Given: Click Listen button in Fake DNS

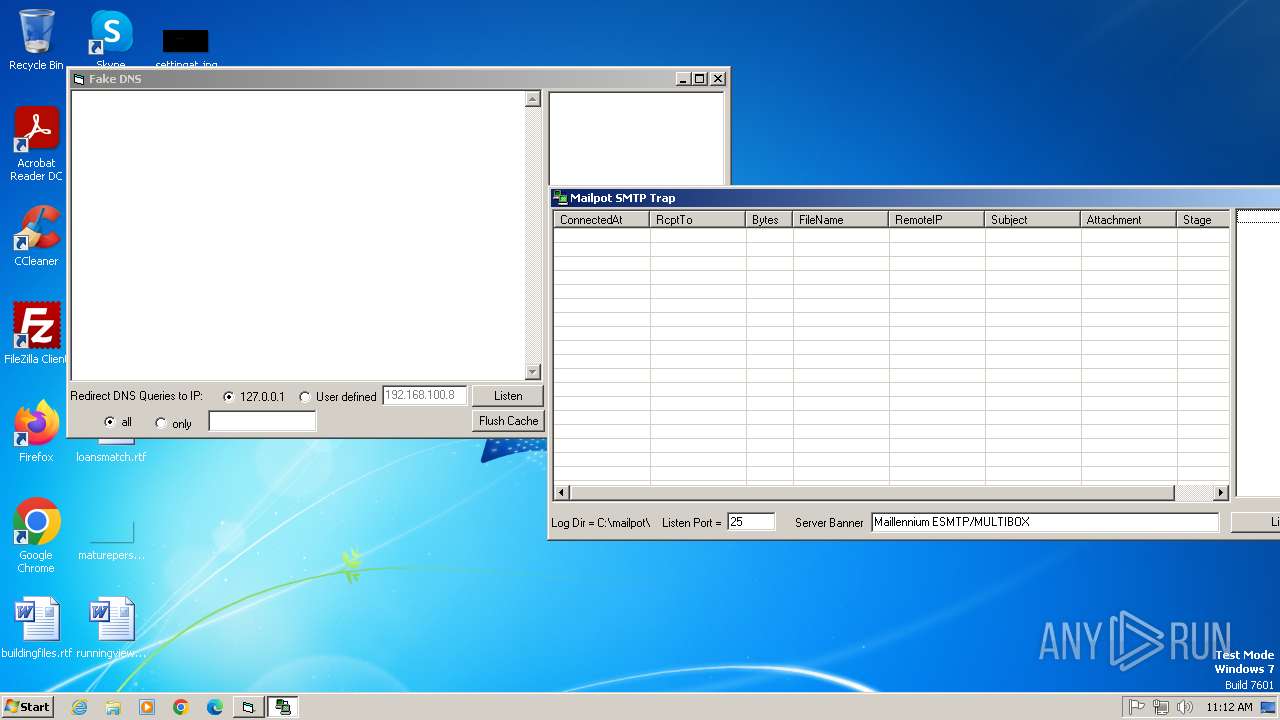Looking at the screenshot, I should click(x=508, y=396).
